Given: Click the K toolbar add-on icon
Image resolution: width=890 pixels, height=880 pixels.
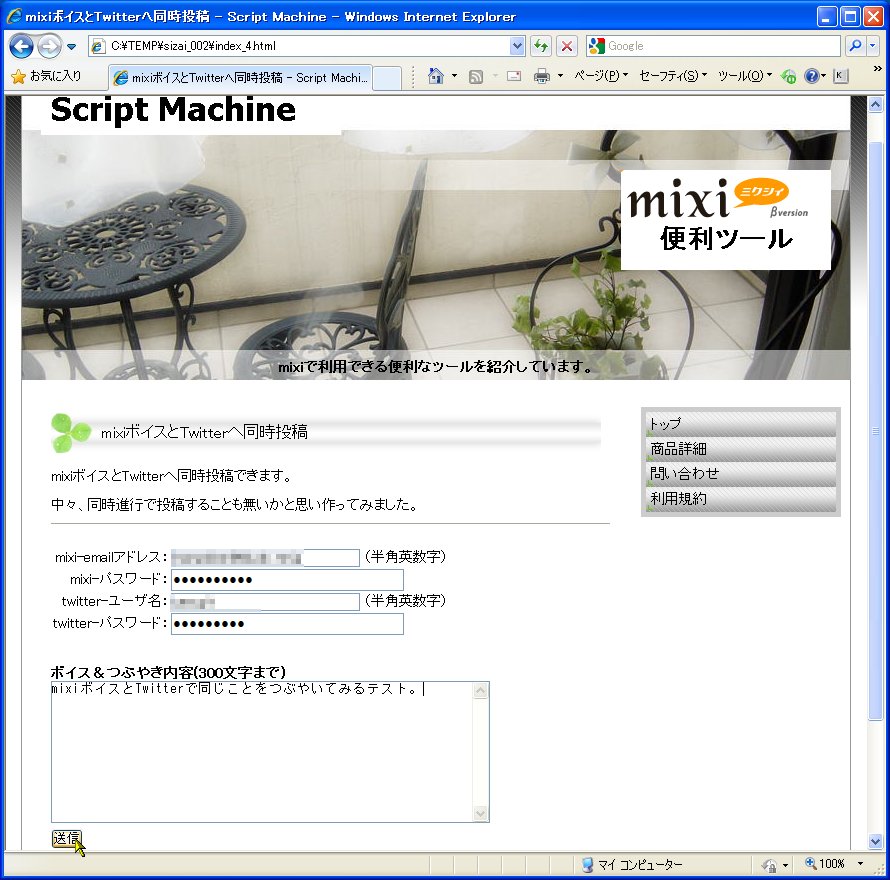Looking at the screenshot, I should coord(840,76).
